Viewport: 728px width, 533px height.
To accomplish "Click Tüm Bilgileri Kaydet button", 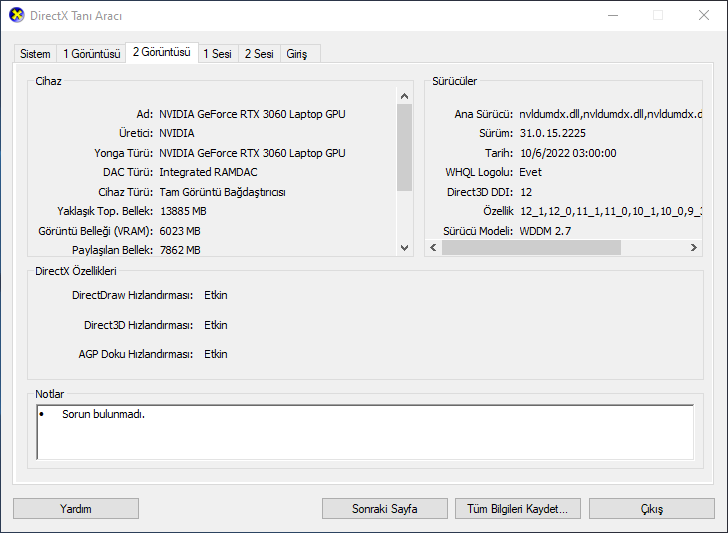I will coord(517,509).
